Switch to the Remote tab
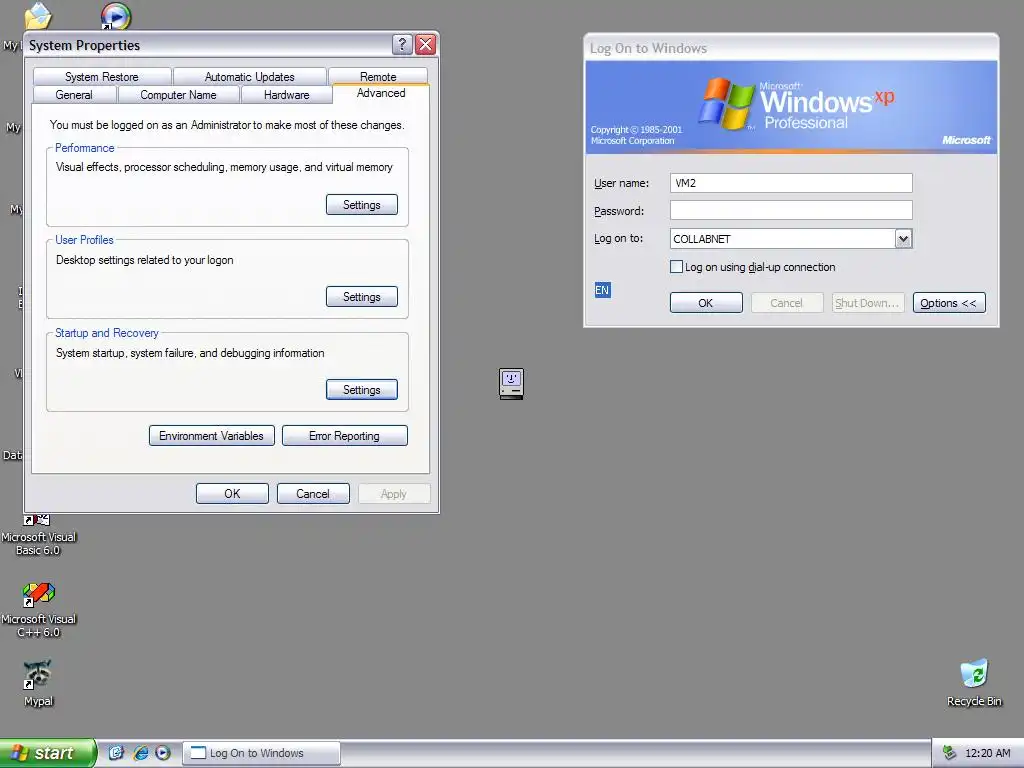Screen dimensions: 1024x768 pos(378,76)
